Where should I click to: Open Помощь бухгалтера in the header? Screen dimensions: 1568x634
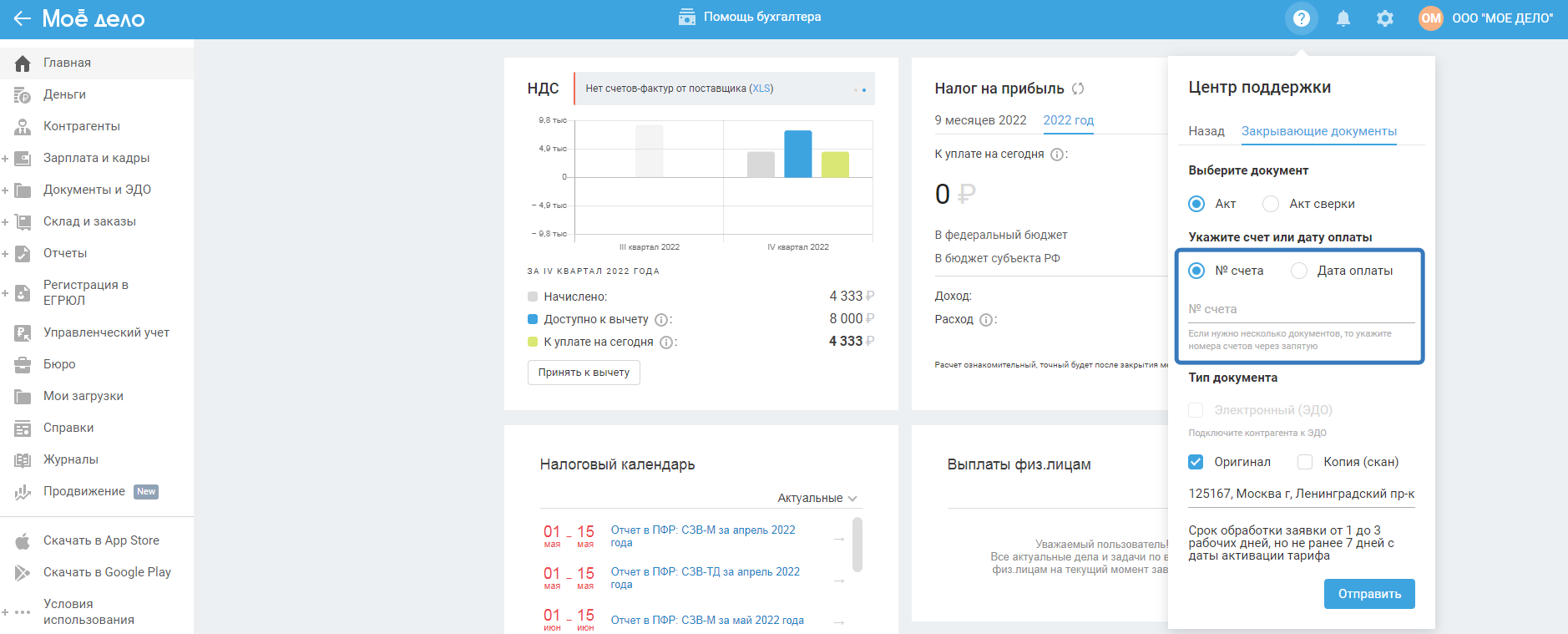(x=750, y=17)
